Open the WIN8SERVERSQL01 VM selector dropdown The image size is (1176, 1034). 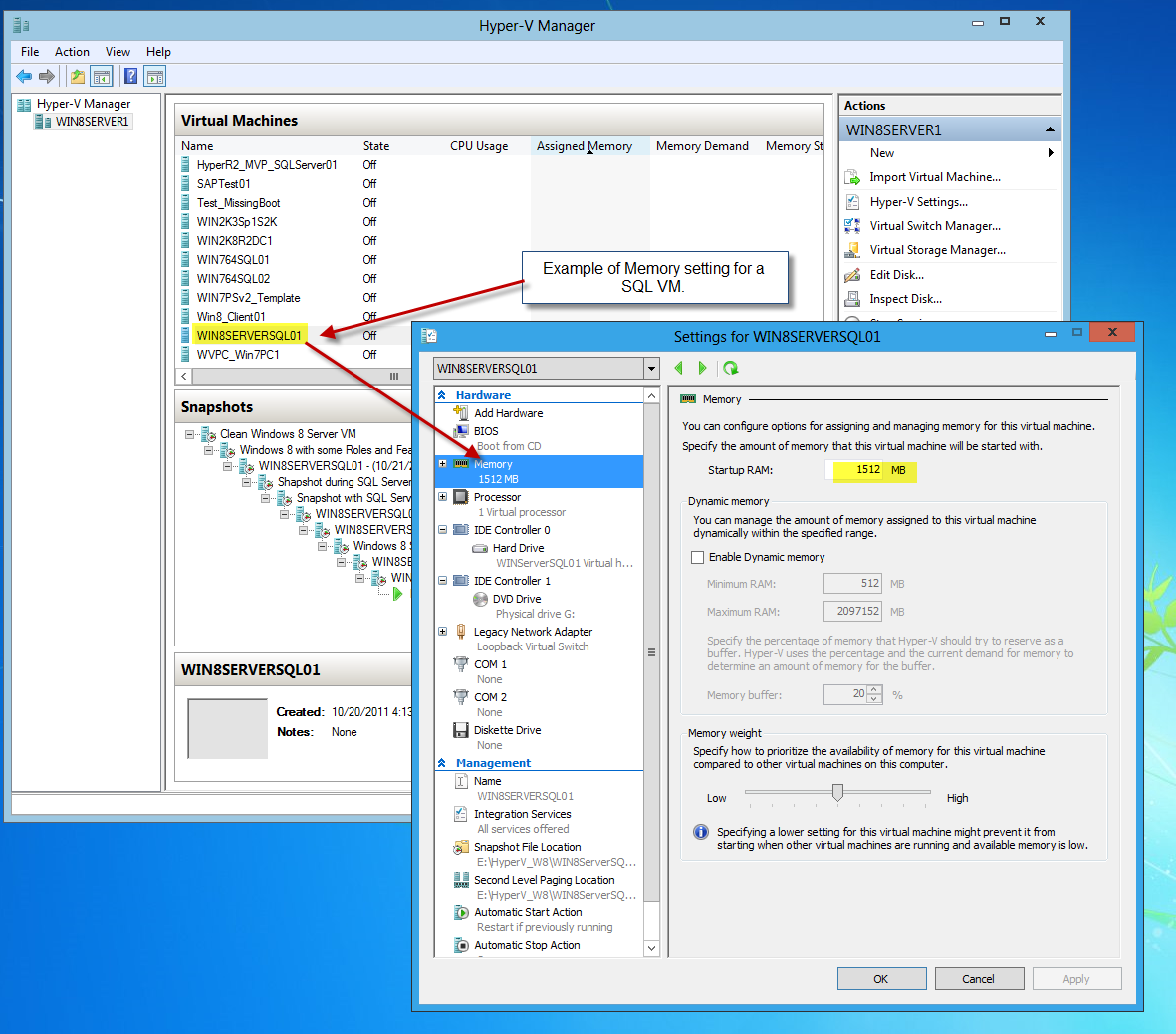point(651,369)
